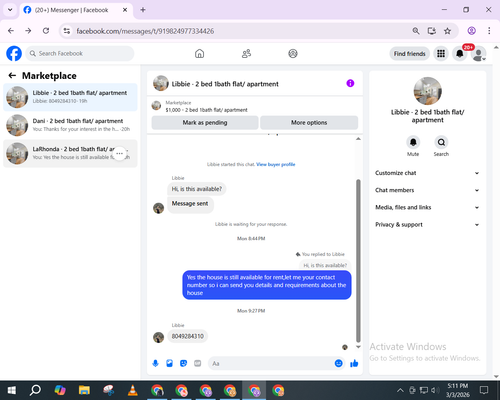The height and width of the screenshot is (400, 500).
Task: Click Find friends button
Action: pyautogui.click(x=409, y=54)
